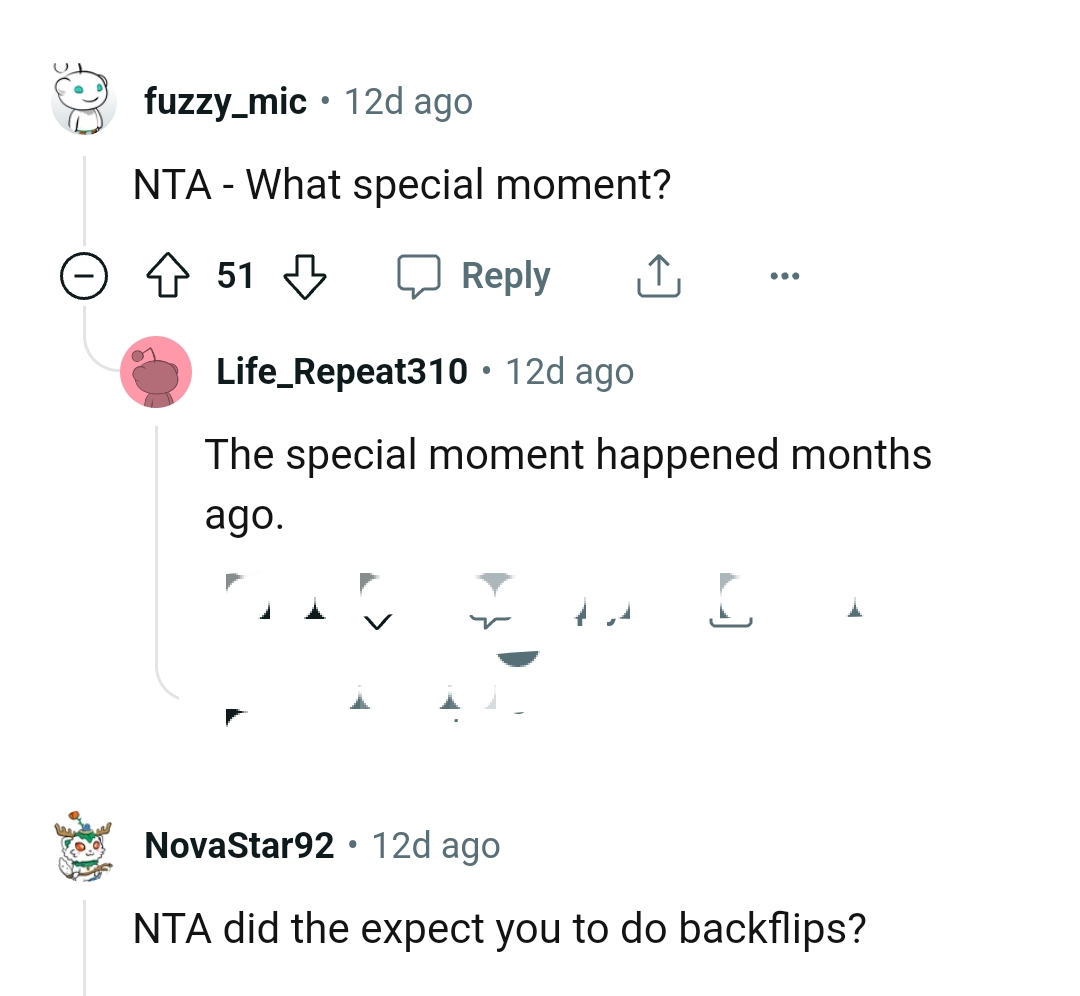Select the NovaStar92 username
Viewport: 1080px width, 996px height.
235,845
